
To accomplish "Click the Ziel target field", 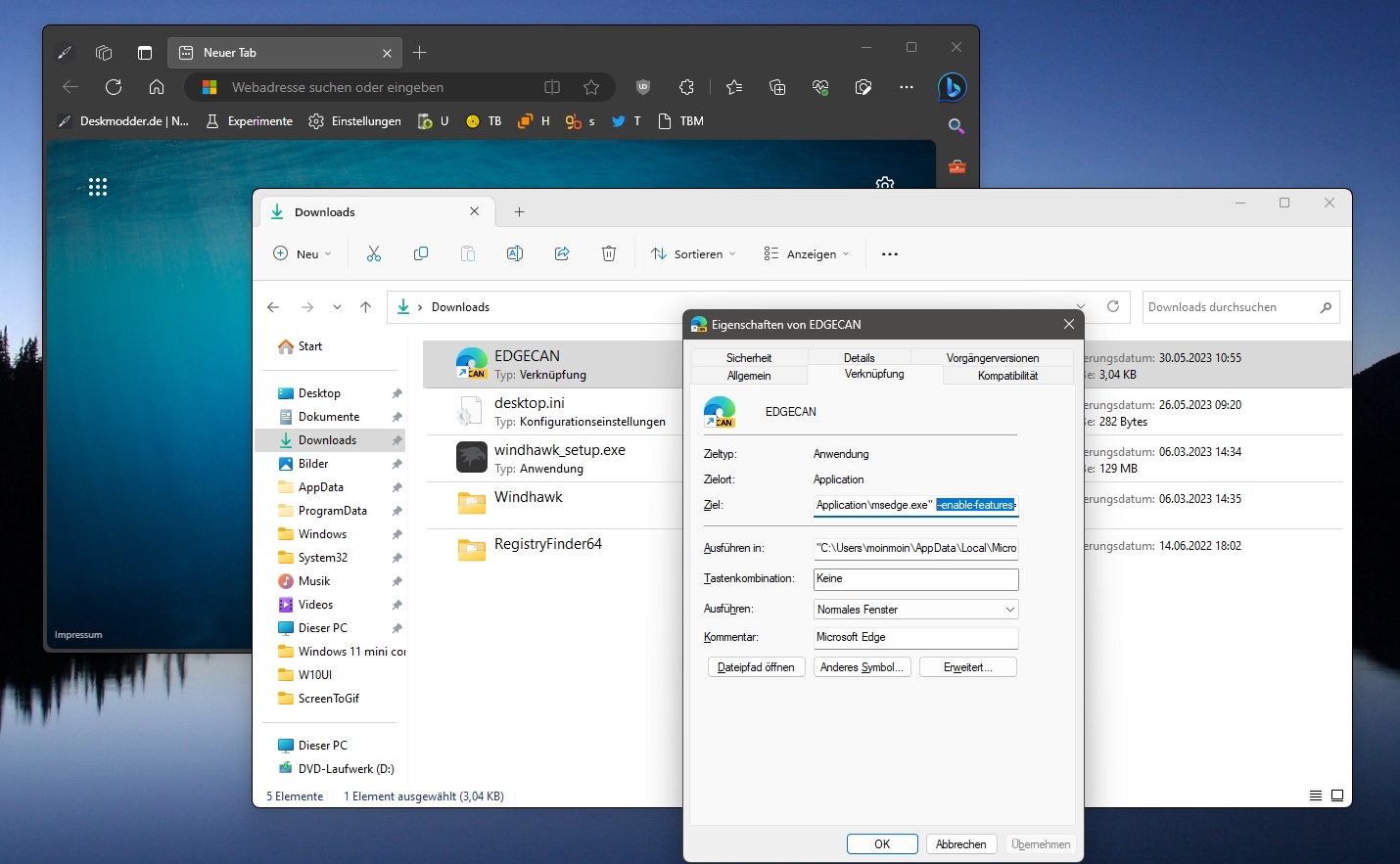I will 916,505.
